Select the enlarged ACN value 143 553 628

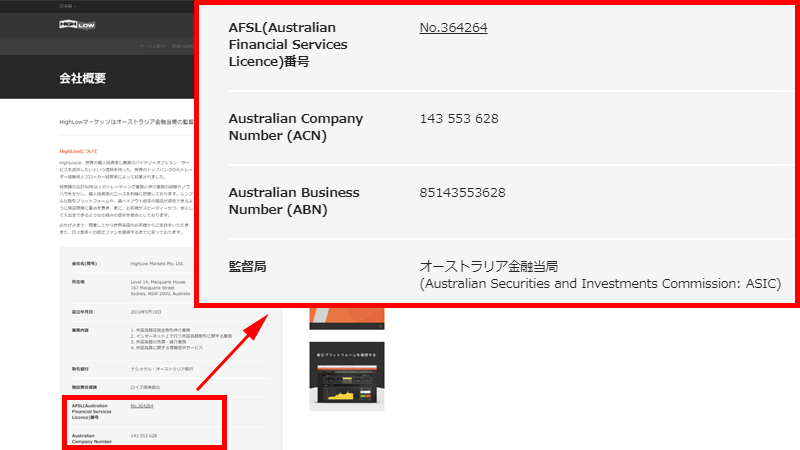point(459,119)
